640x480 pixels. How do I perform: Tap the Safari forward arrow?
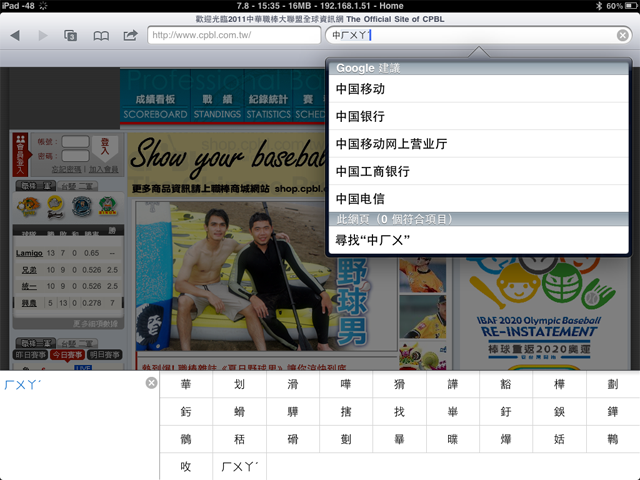point(42,36)
